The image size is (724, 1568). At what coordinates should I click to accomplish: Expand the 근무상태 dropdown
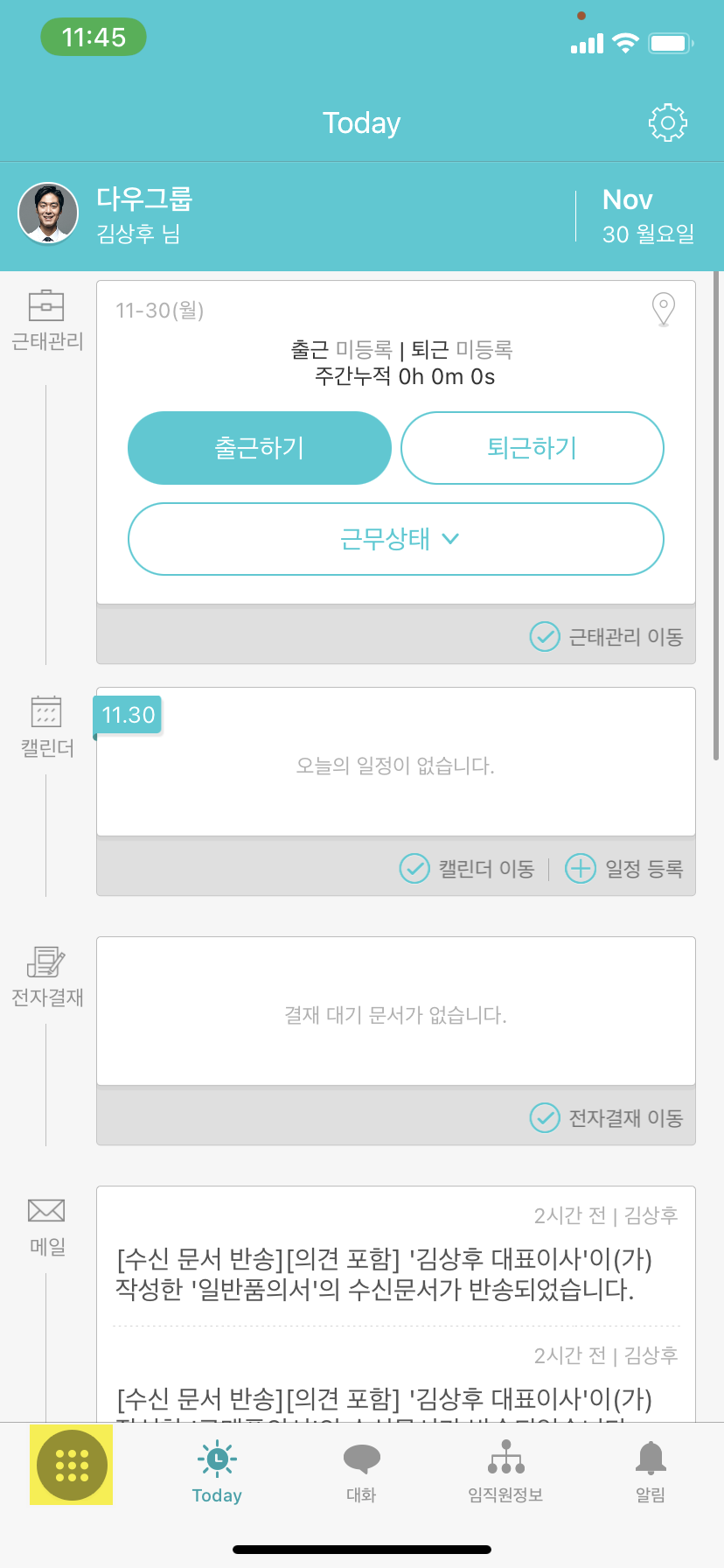coord(396,539)
